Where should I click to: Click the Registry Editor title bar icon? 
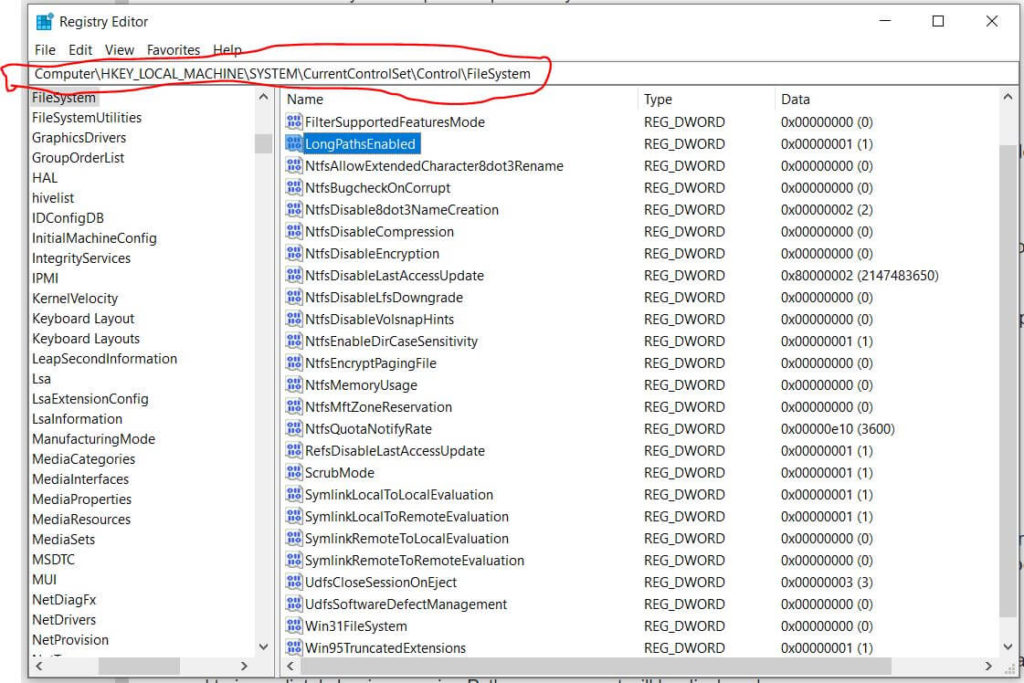pos(44,22)
